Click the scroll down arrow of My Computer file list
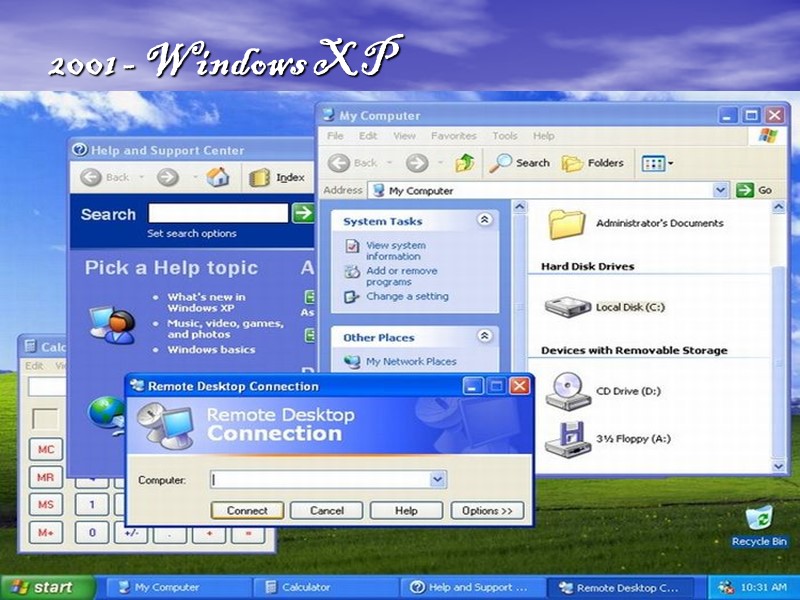Viewport: 800px width, 600px height. pos(778,466)
